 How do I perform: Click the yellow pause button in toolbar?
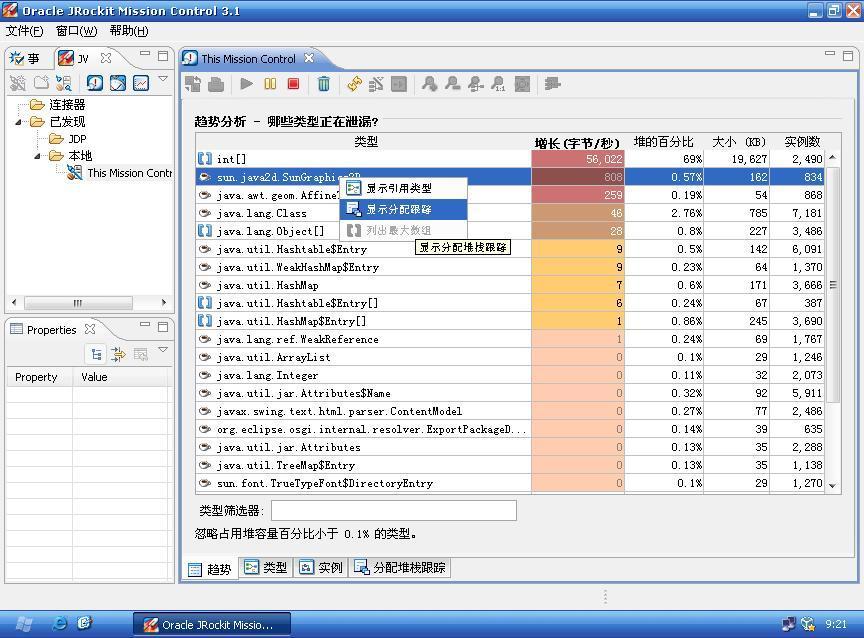[x=270, y=84]
